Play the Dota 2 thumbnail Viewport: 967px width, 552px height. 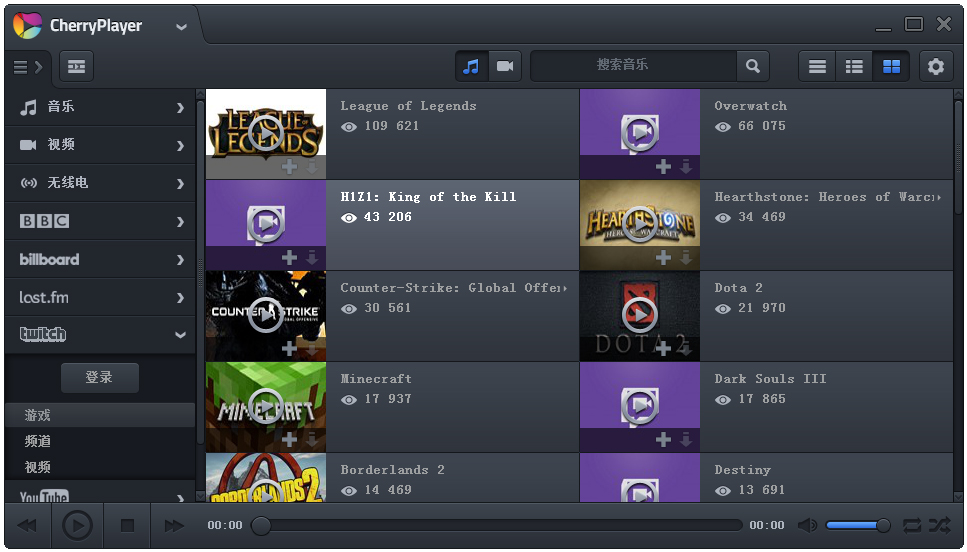tap(640, 315)
